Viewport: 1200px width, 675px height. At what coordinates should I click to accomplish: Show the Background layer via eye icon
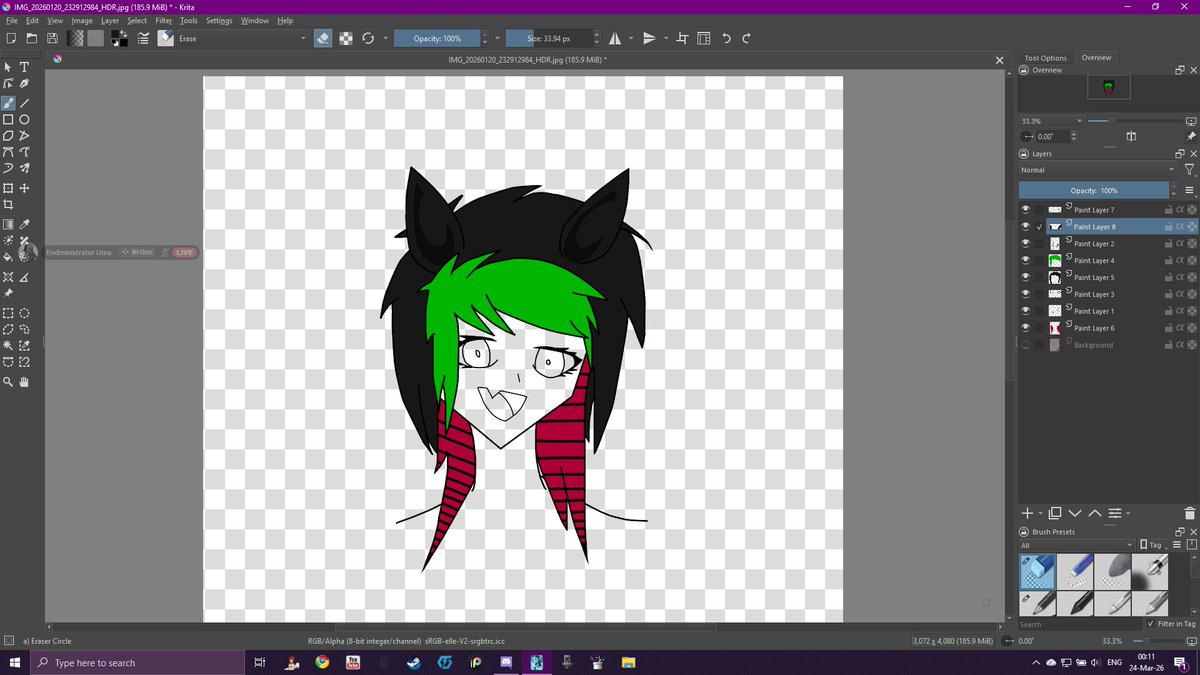1025,345
